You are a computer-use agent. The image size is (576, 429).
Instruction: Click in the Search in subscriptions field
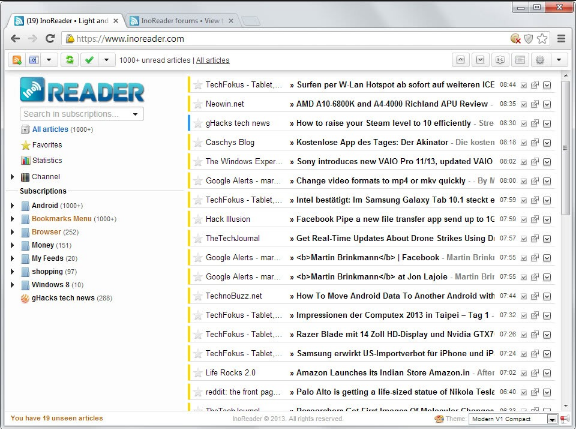pos(76,114)
